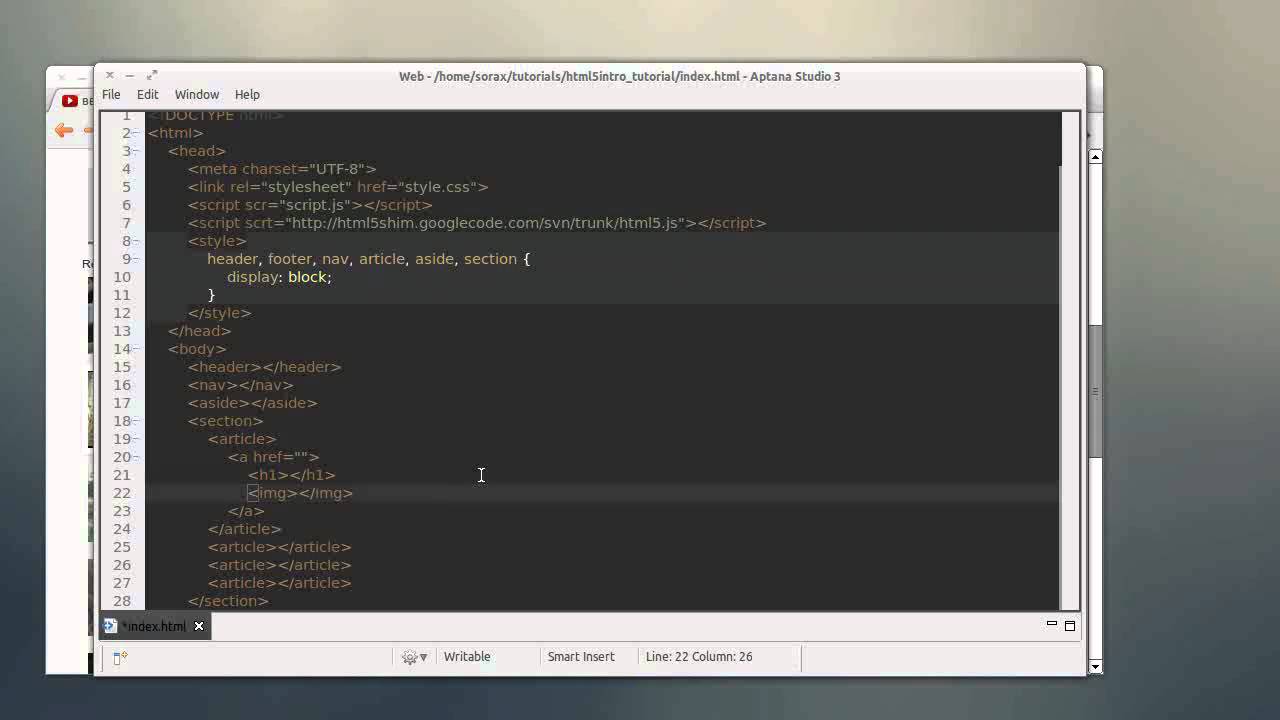Open the Edit menu

coord(147,94)
